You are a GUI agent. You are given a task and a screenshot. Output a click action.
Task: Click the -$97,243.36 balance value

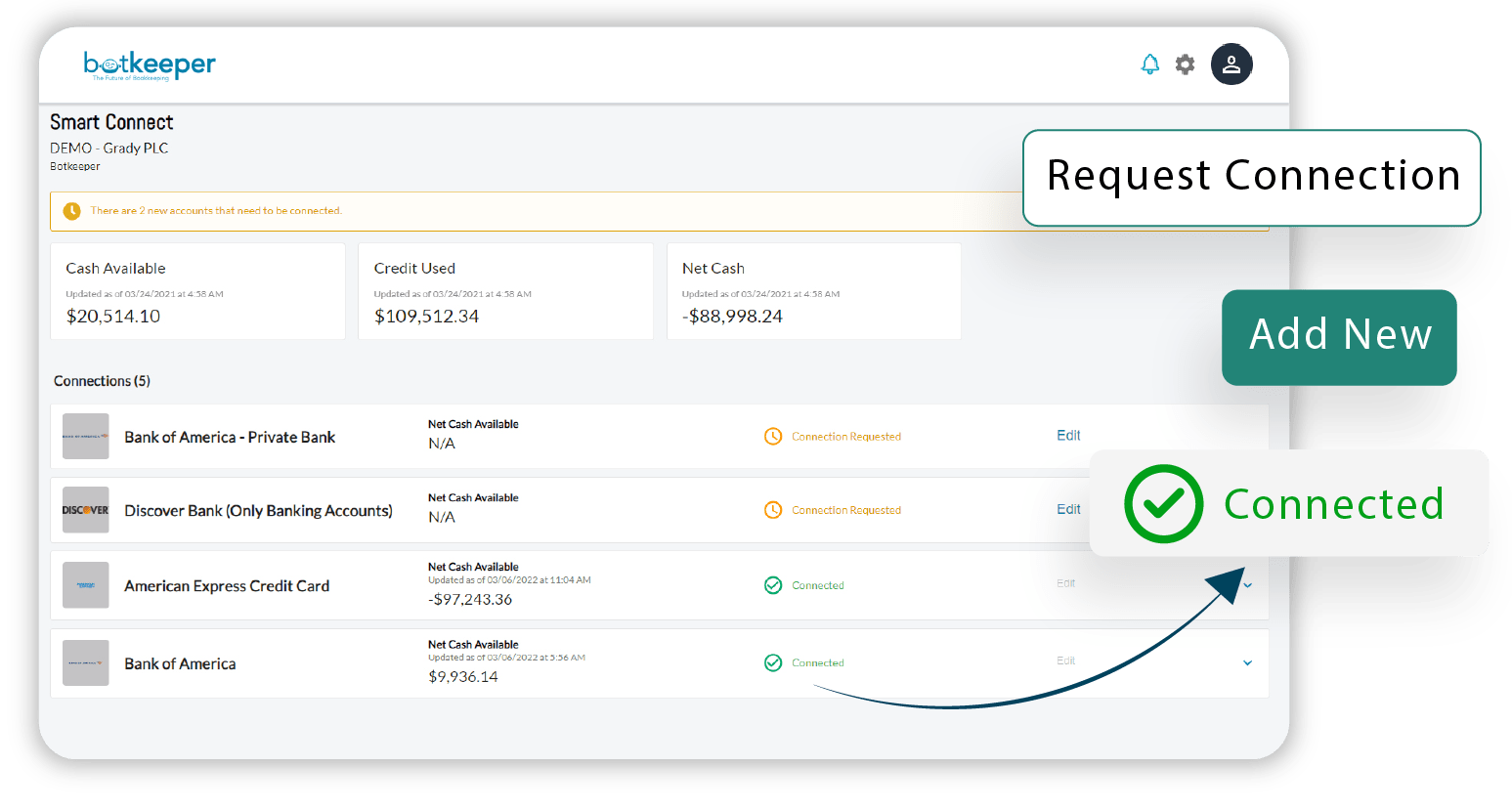pos(470,600)
